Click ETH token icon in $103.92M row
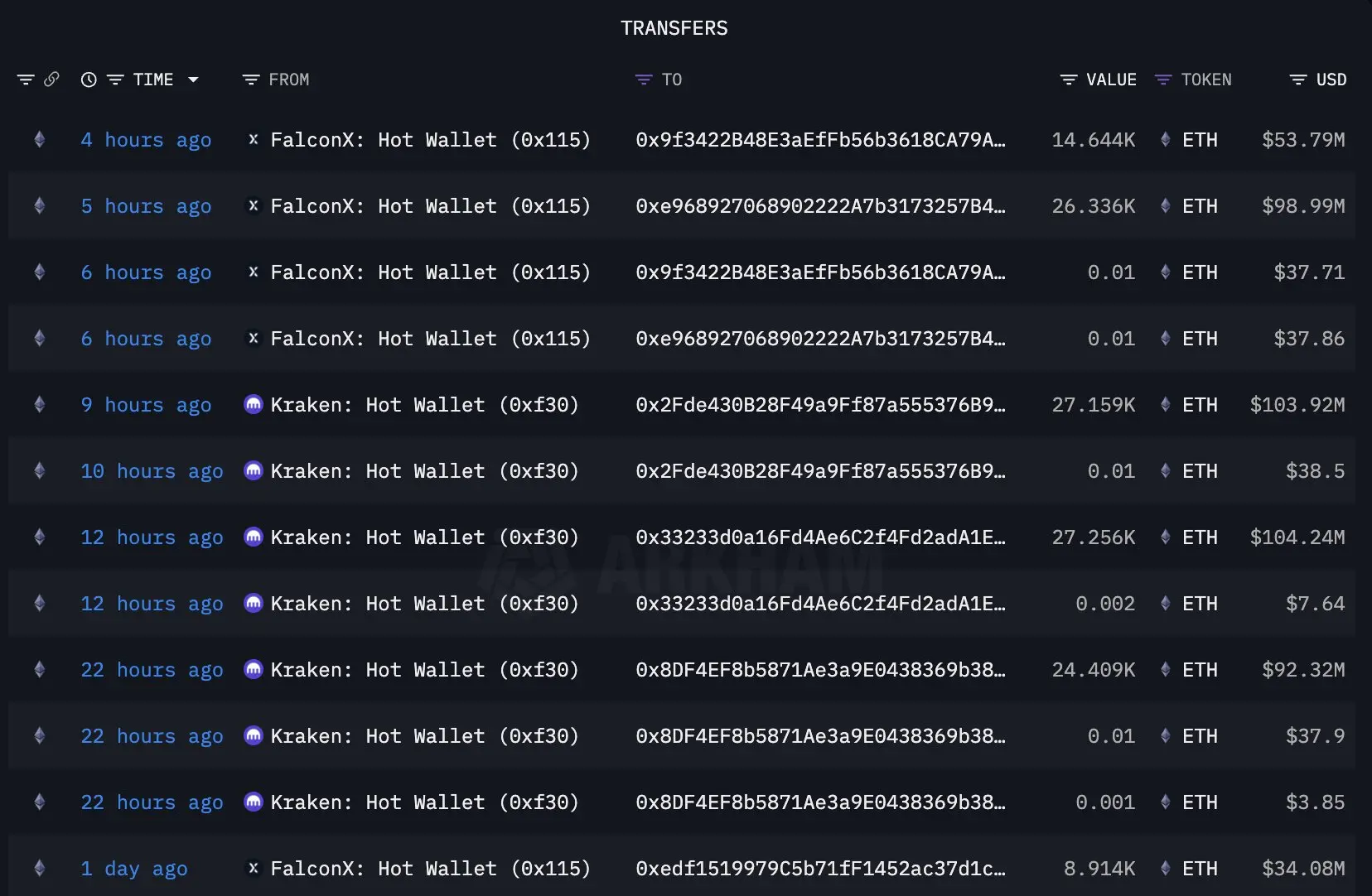The image size is (1372, 896). pyautogui.click(x=1165, y=404)
